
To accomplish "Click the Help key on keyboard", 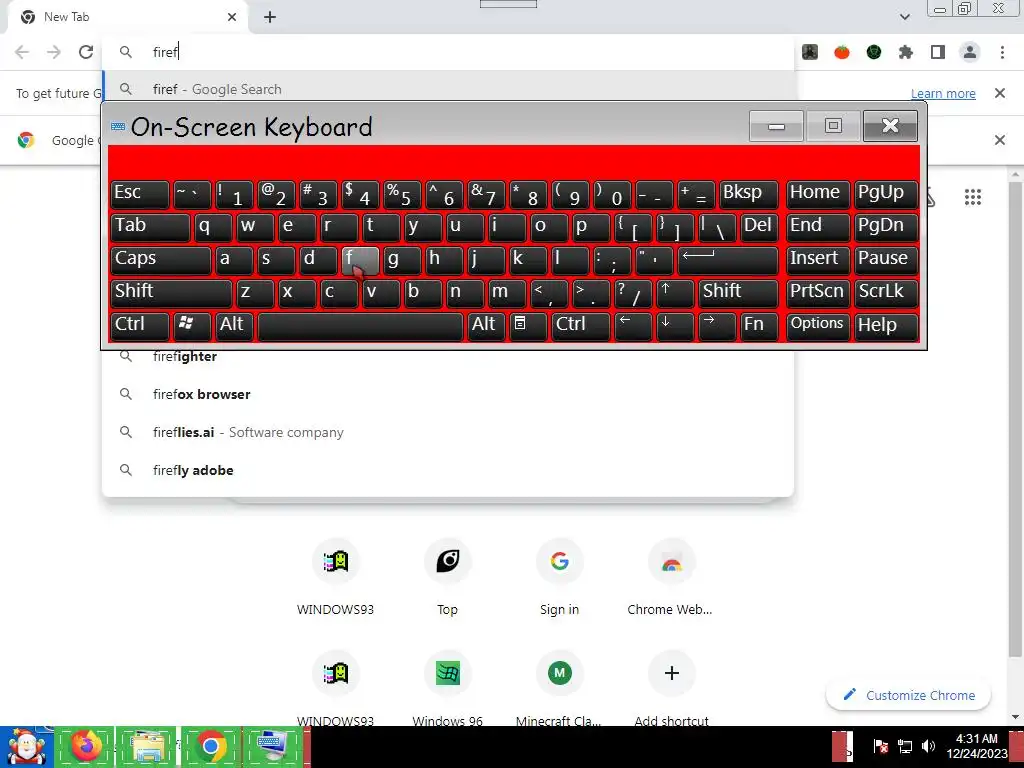I will (x=886, y=326).
